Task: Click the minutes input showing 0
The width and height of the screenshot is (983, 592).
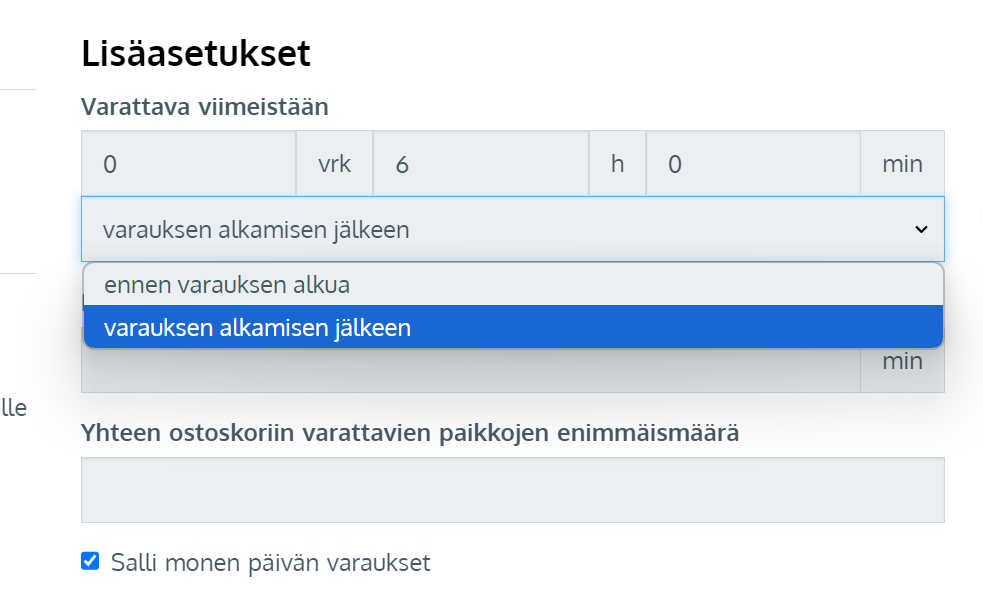Action: [752, 164]
